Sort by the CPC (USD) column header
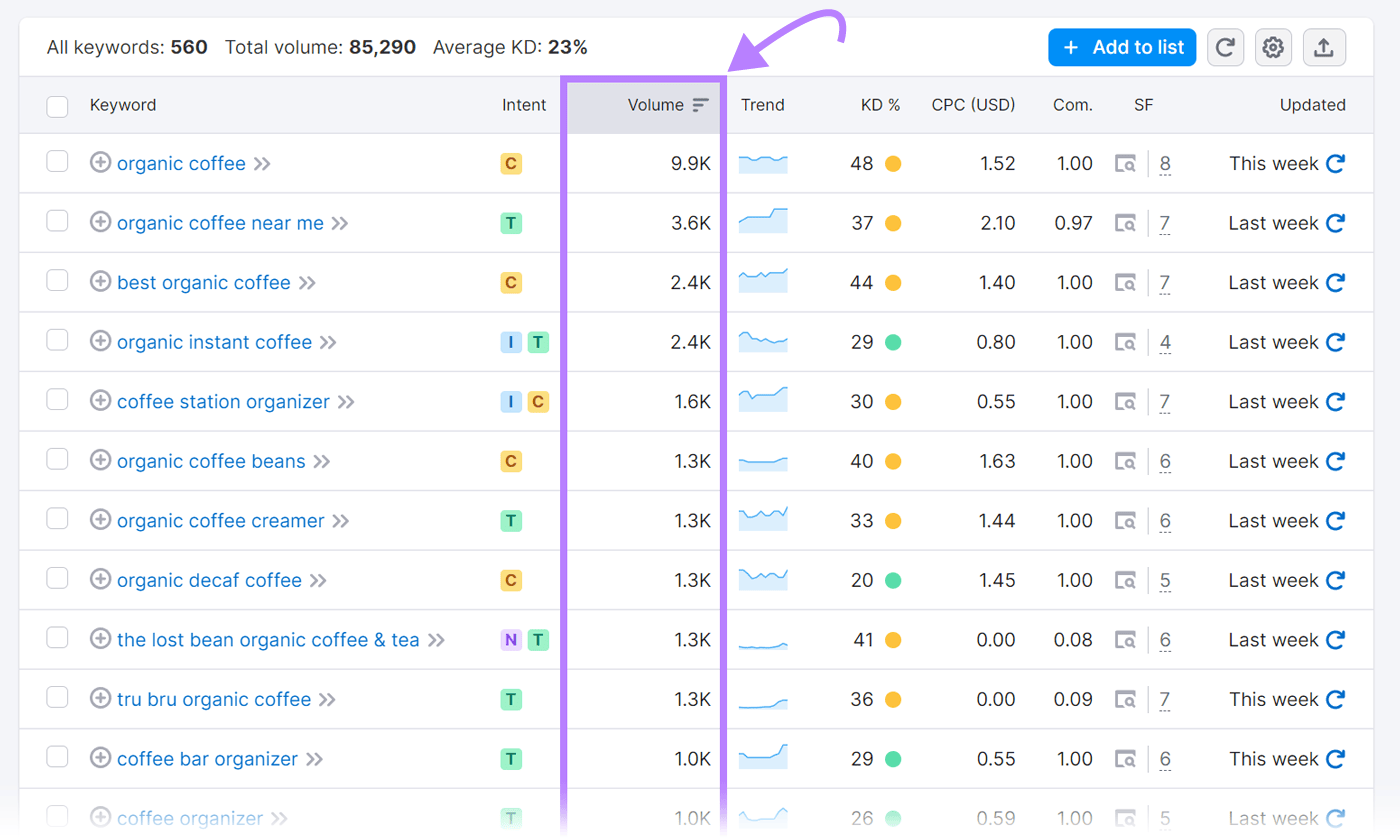Screen dimensions: 1400x839 [x=973, y=104]
